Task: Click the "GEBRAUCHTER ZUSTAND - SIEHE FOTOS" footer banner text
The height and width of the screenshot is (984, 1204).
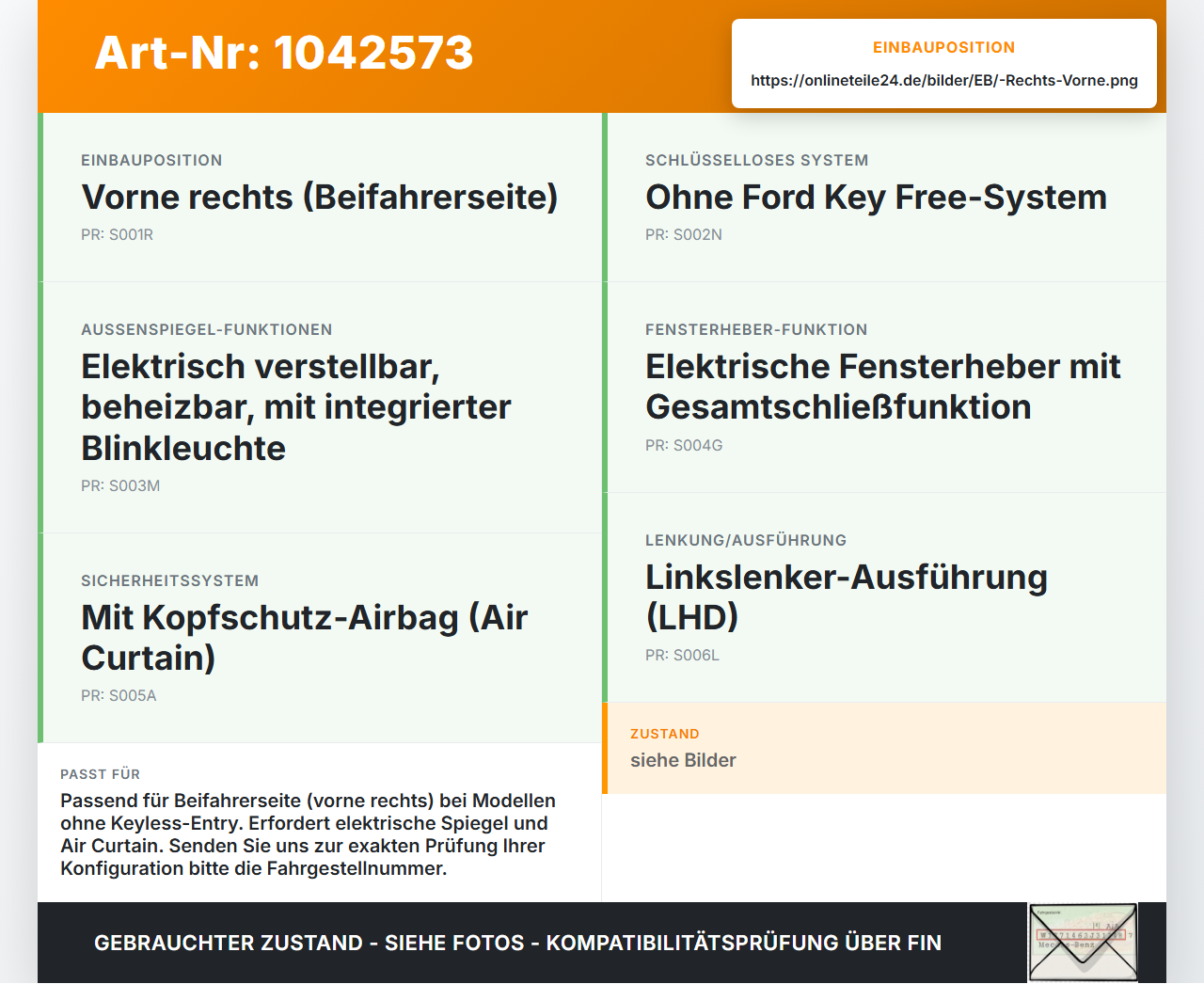Action: point(517,943)
